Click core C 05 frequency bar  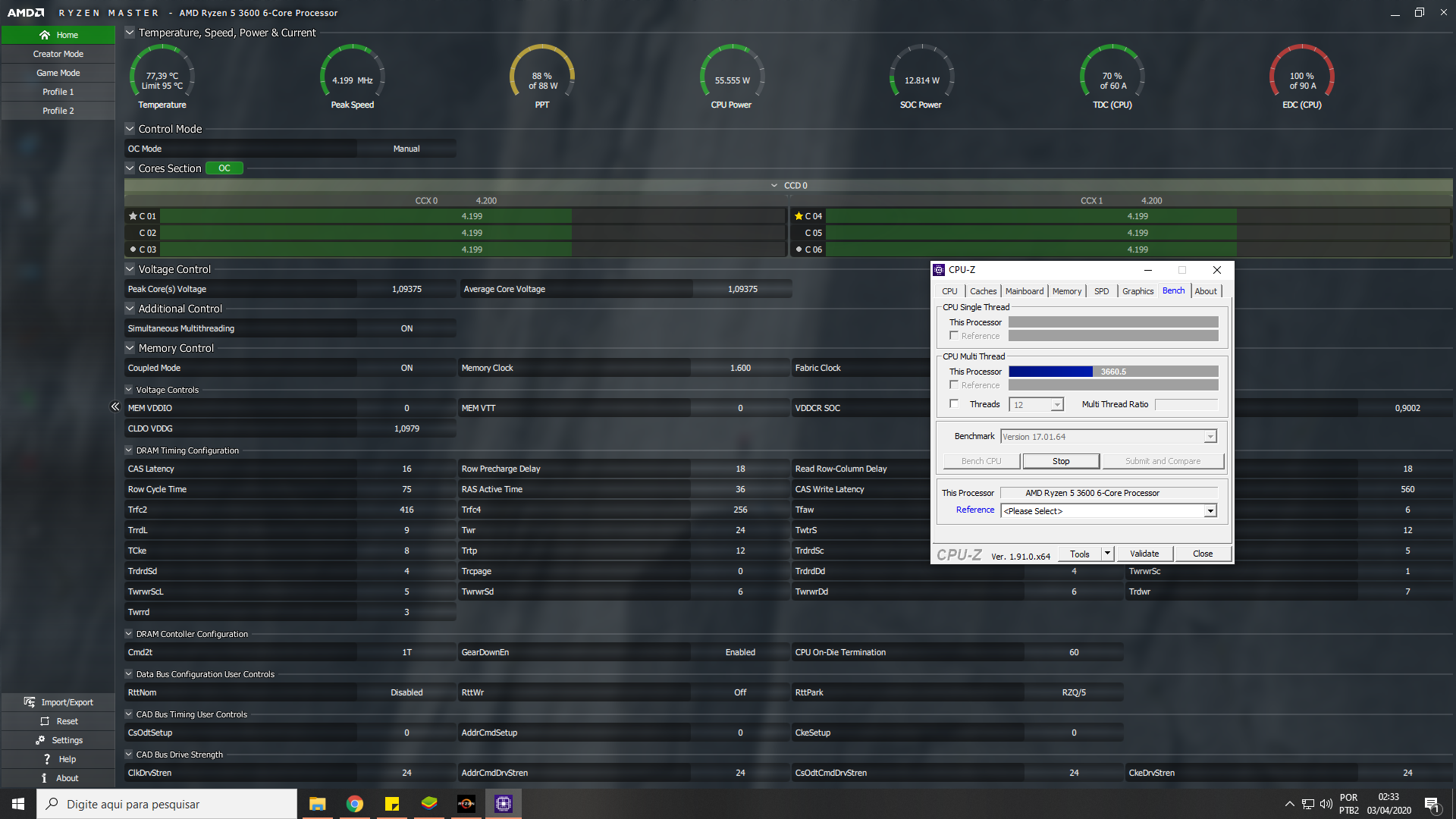[x=1137, y=233]
